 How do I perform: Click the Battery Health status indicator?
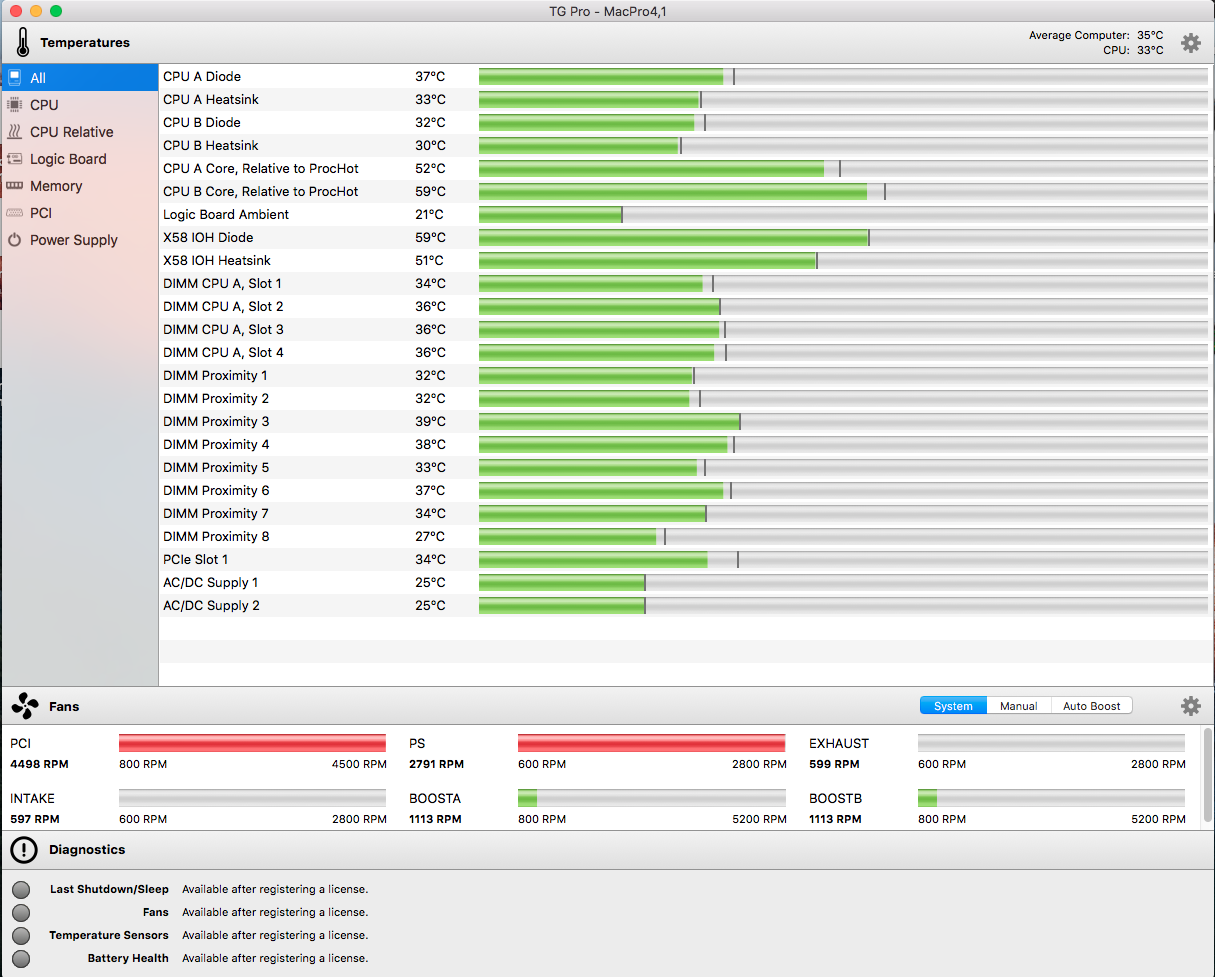(x=21, y=959)
